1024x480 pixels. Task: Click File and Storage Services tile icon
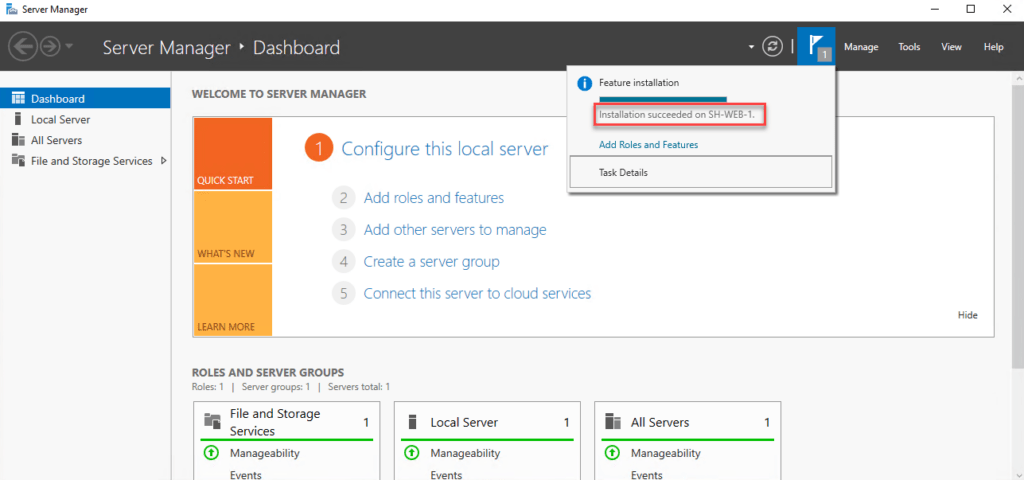point(212,420)
